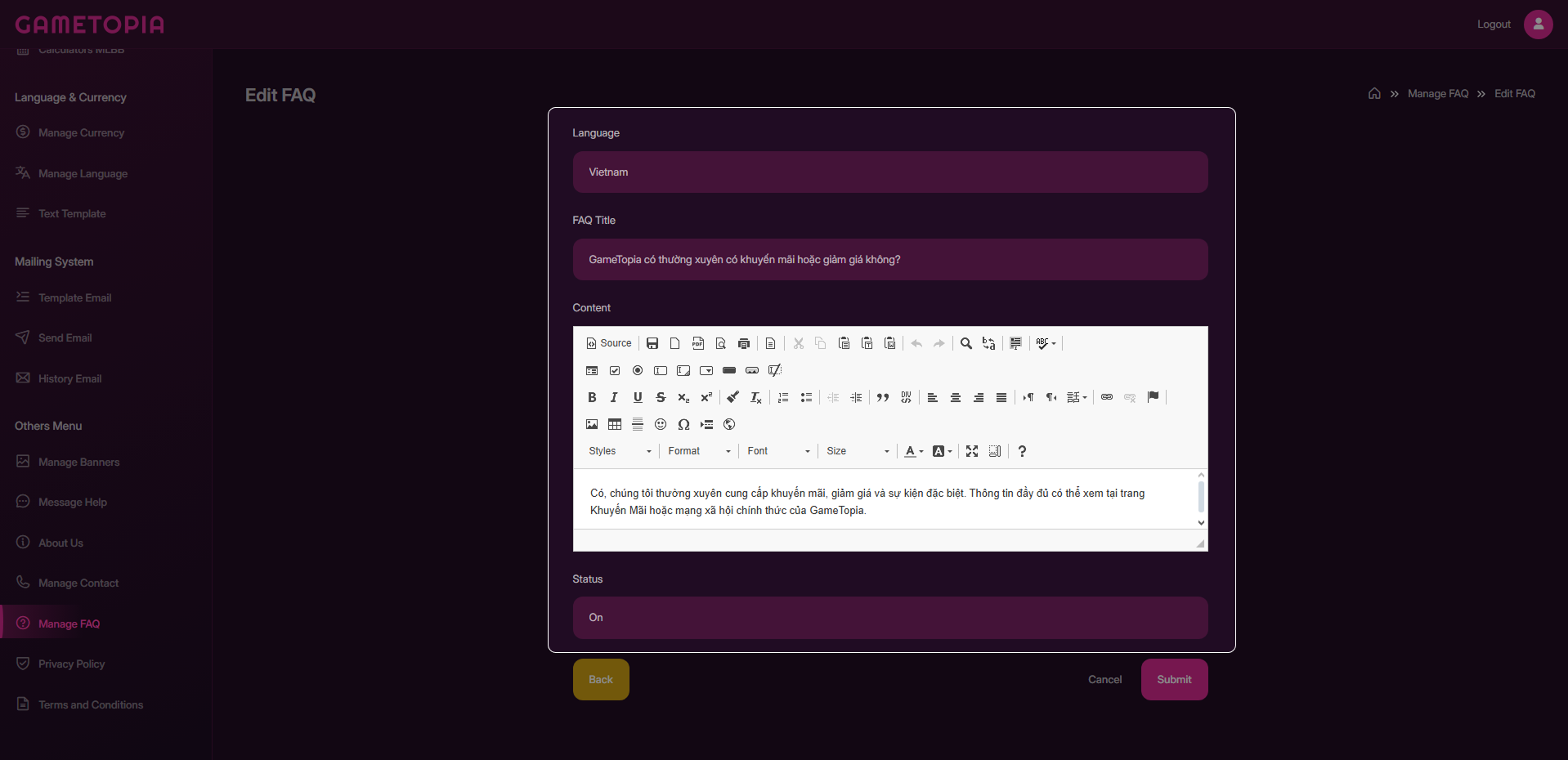Click the Submit button
The image size is (1568, 760).
point(1175,680)
